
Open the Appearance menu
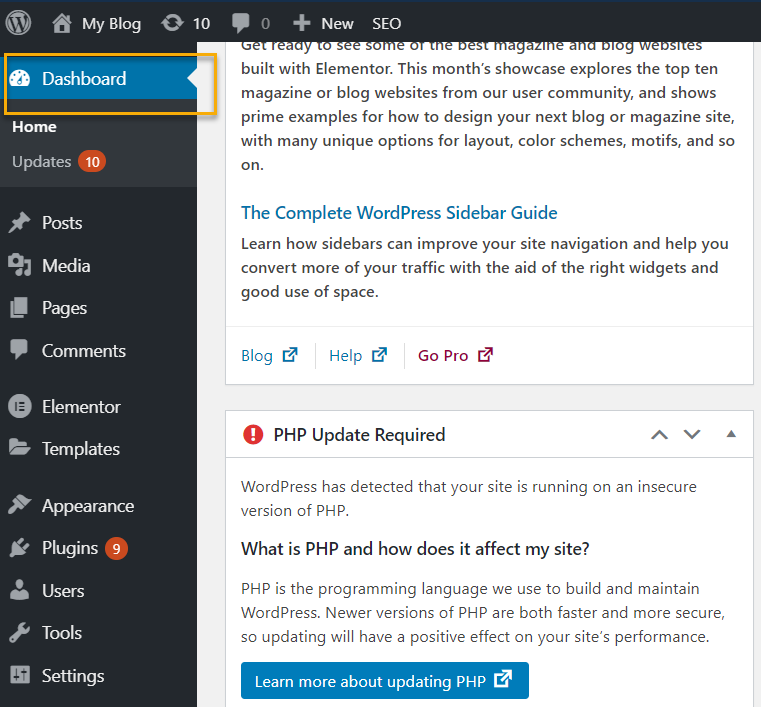pos(88,506)
